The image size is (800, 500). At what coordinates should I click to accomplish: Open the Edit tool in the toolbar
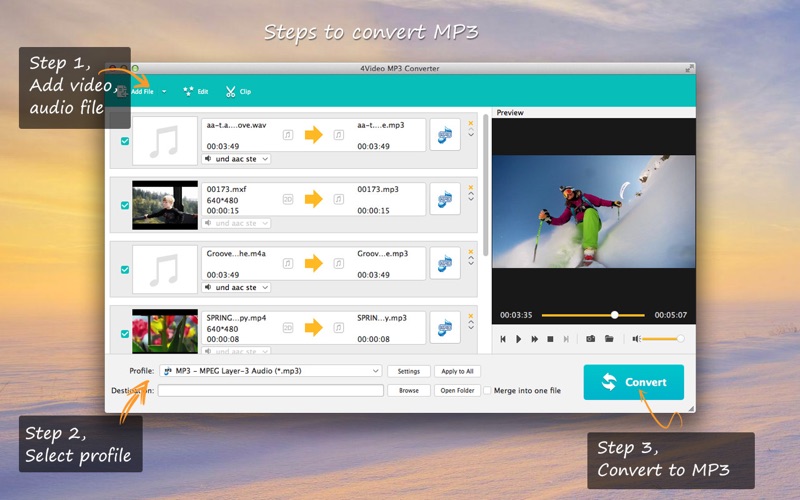[196, 91]
